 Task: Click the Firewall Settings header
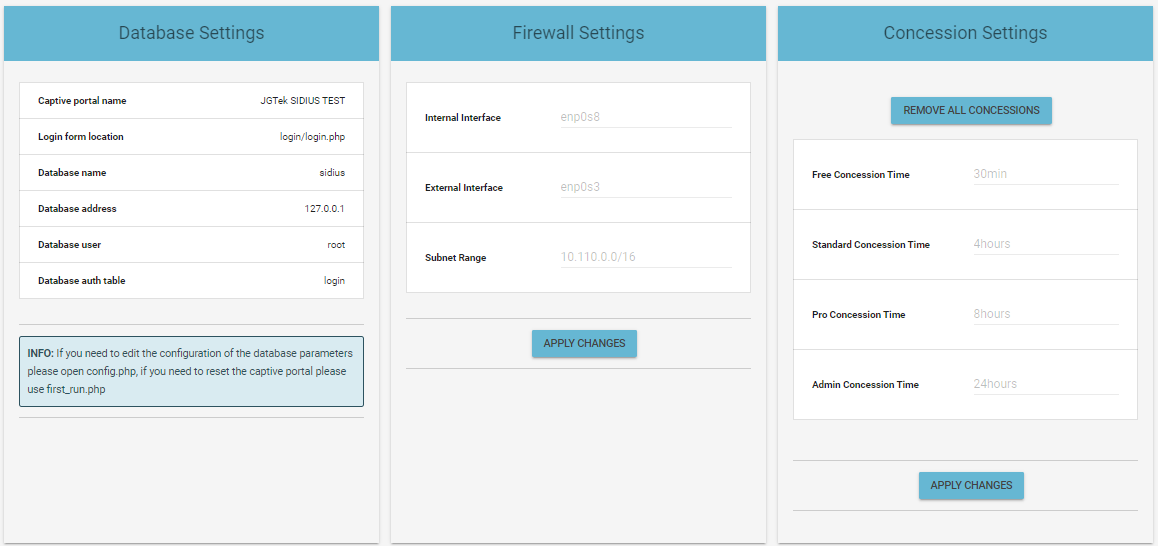click(578, 33)
